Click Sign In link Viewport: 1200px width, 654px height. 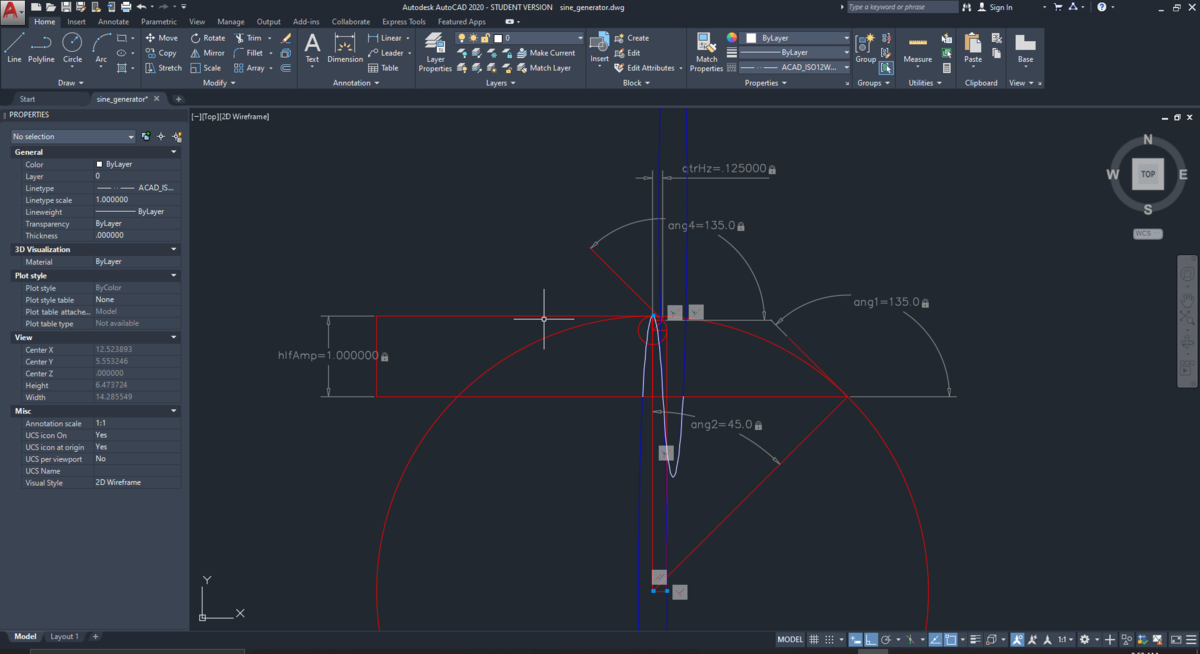pyautogui.click(x=994, y=7)
